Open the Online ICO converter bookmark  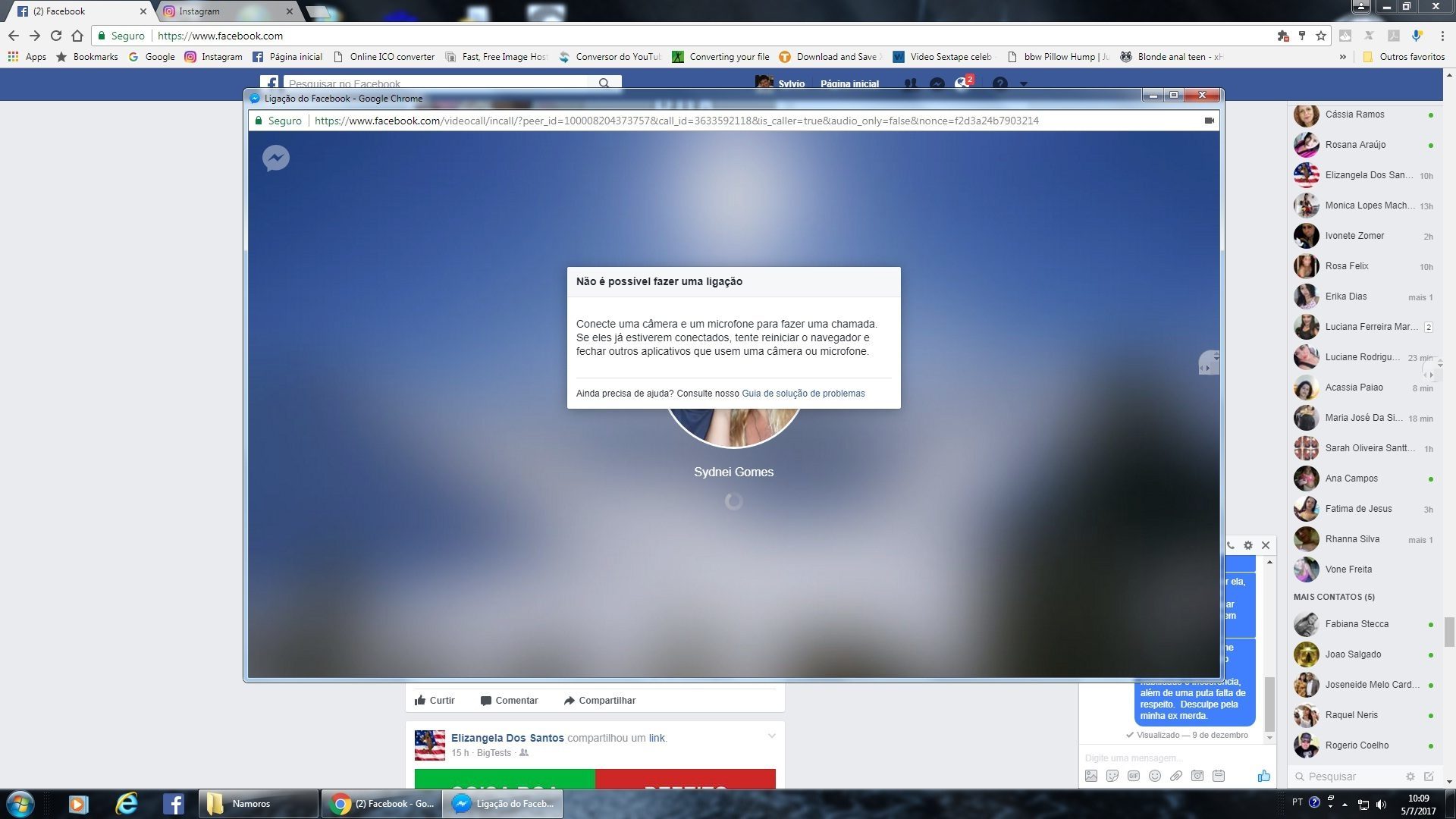click(384, 57)
